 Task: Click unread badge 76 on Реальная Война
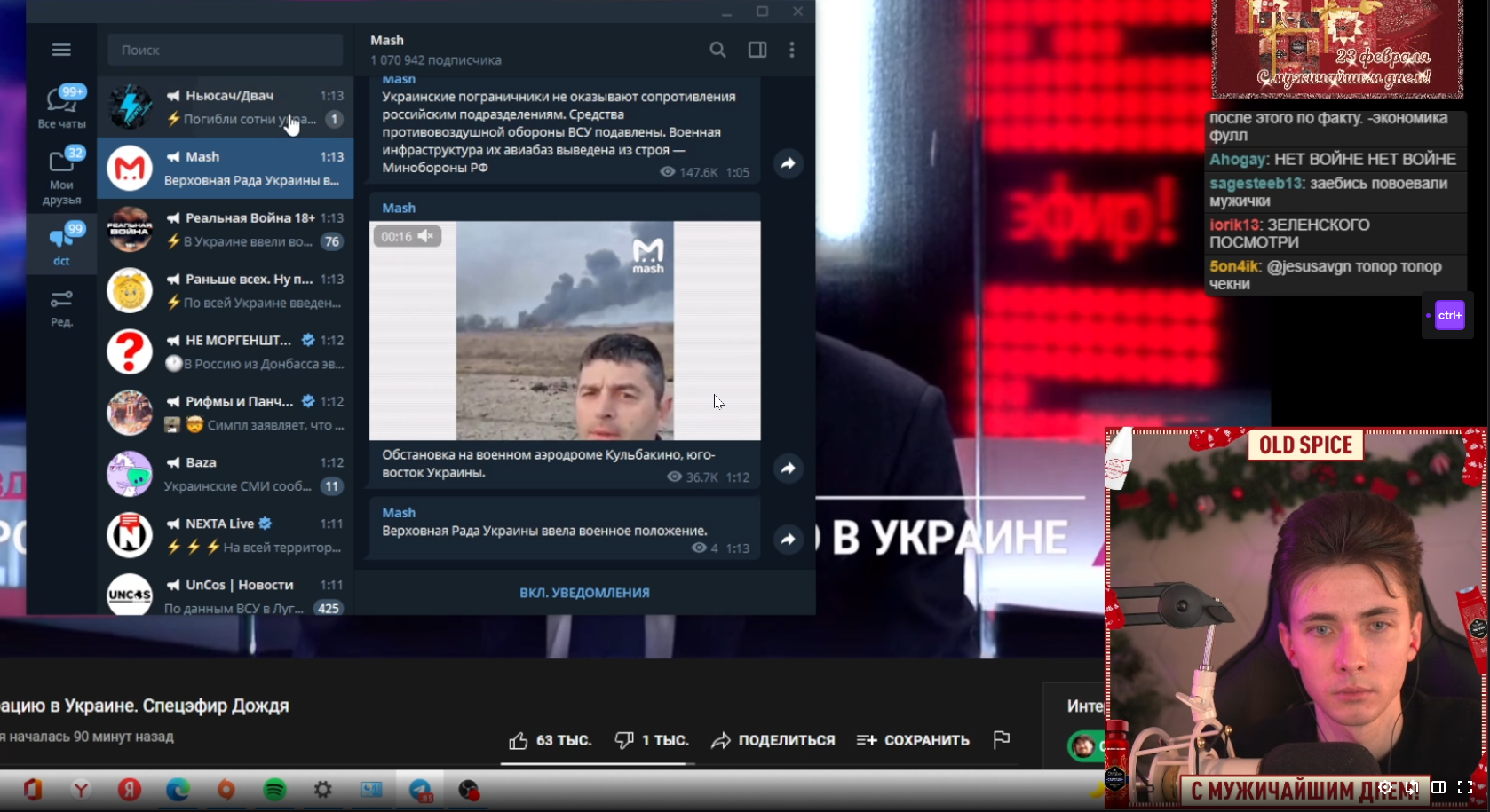(332, 241)
